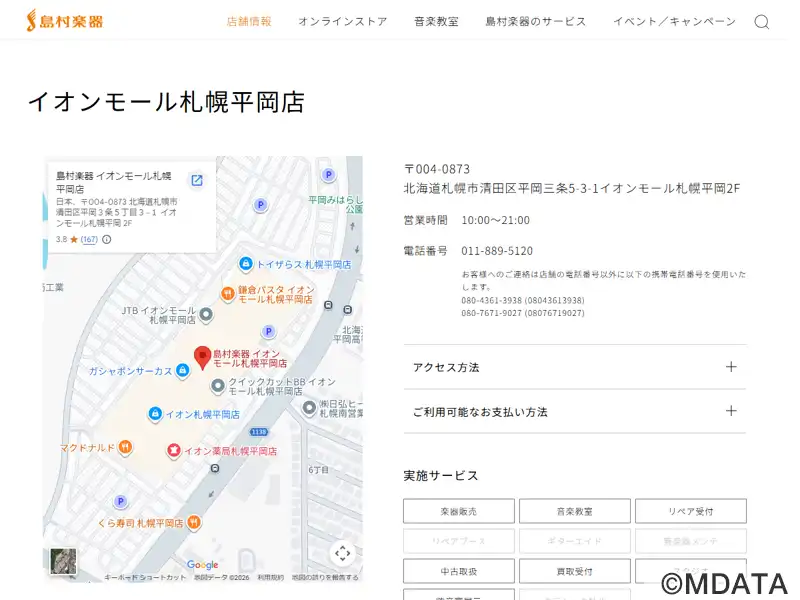Screen dimensions: 800x600
Task: Click the 買取受付 service button
Action: tap(574, 571)
